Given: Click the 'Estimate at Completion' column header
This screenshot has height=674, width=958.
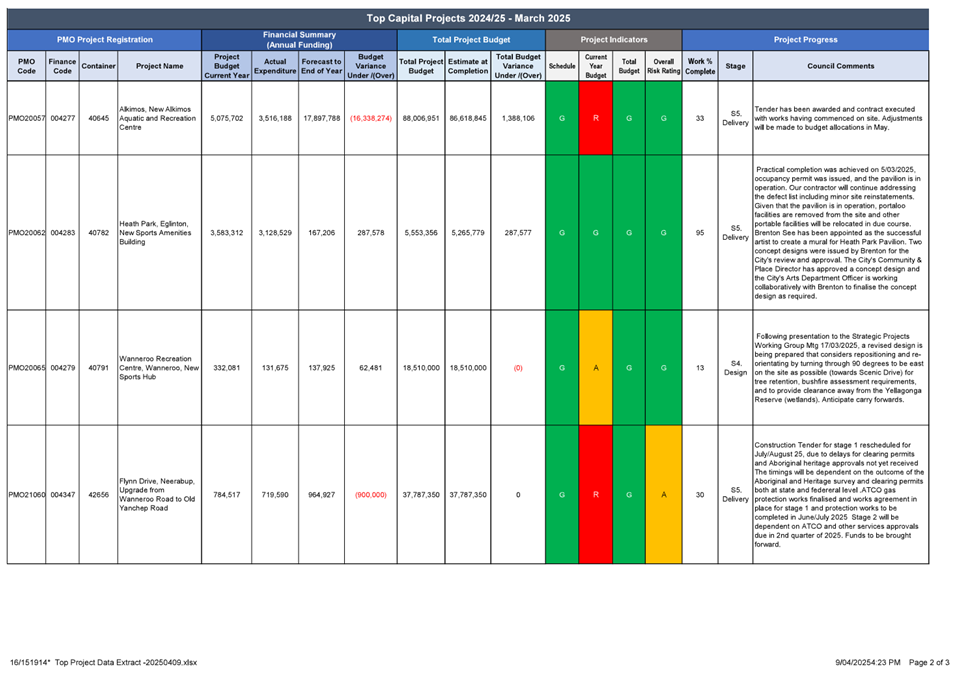Looking at the screenshot, I should click(468, 66).
